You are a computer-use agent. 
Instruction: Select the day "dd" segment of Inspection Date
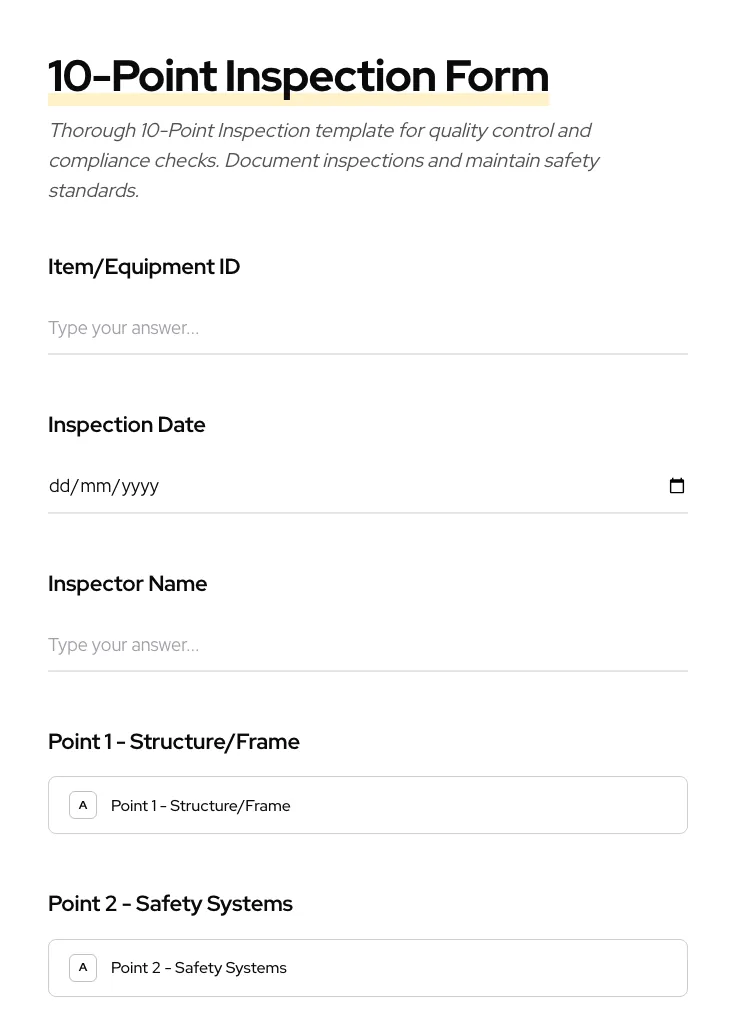(59, 487)
